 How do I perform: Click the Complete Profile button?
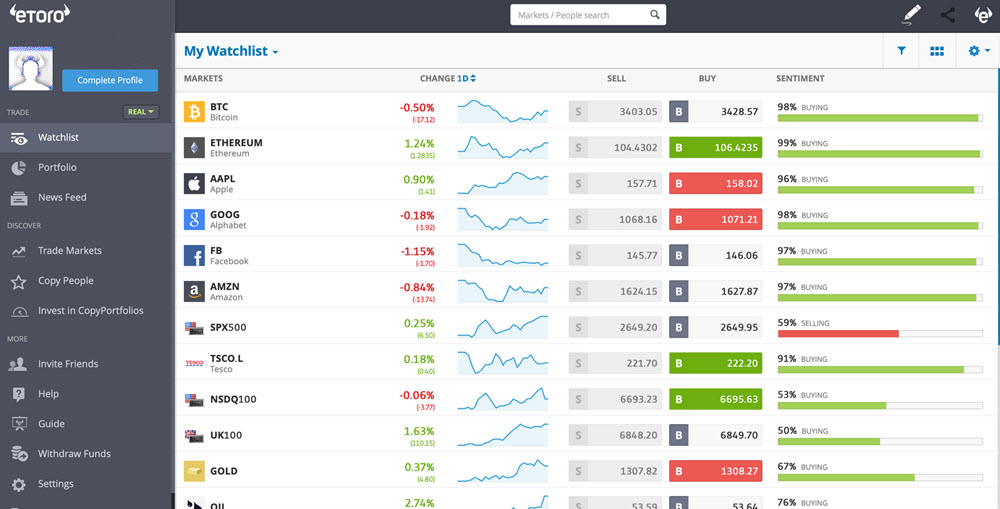point(110,80)
